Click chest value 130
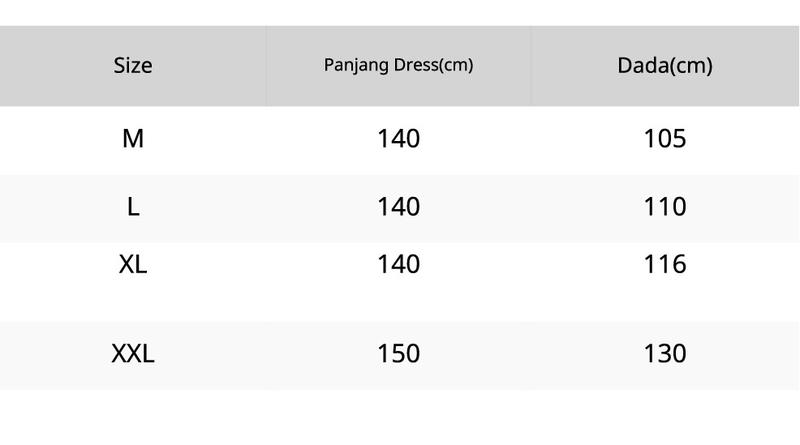800x445 pixels. point(665,354)
